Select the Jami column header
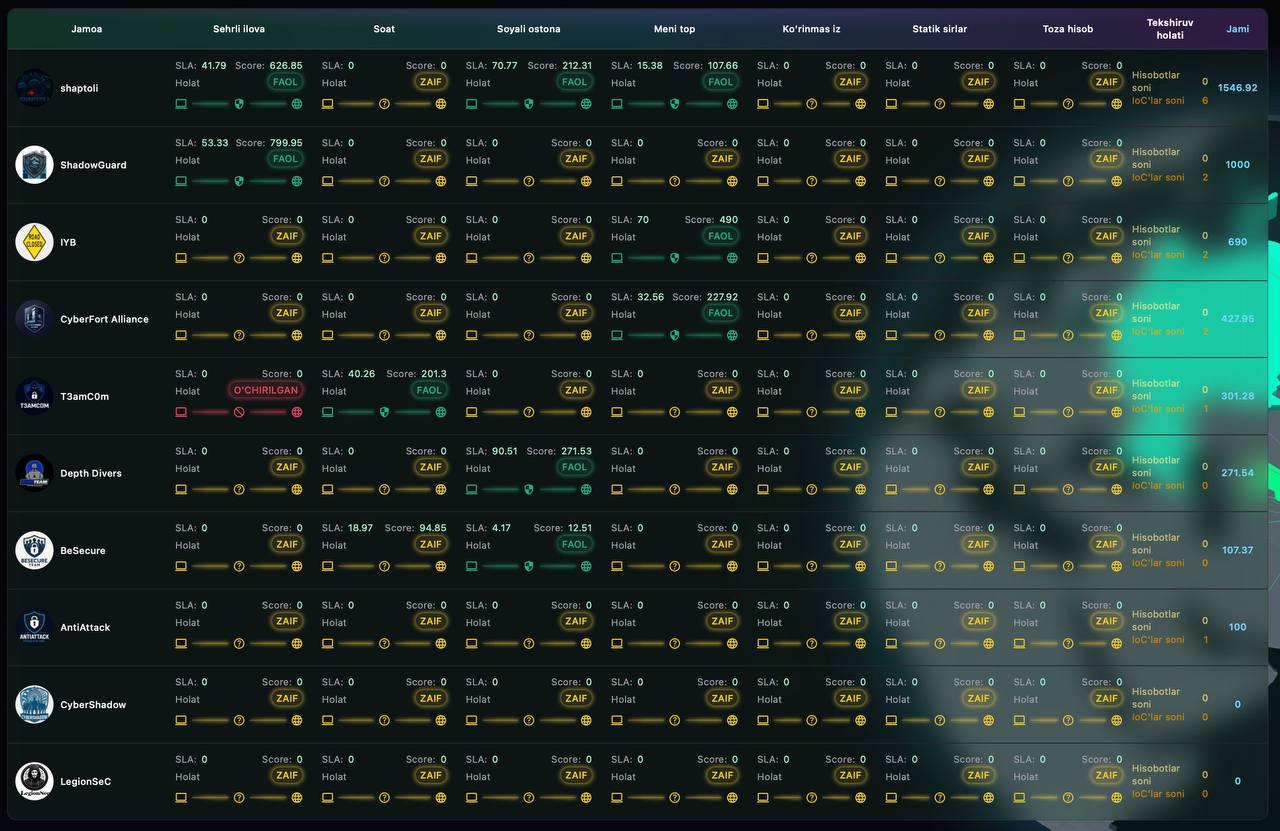Image resolution: width=1280 pixels, height=831 pixels. [1238, 29]
